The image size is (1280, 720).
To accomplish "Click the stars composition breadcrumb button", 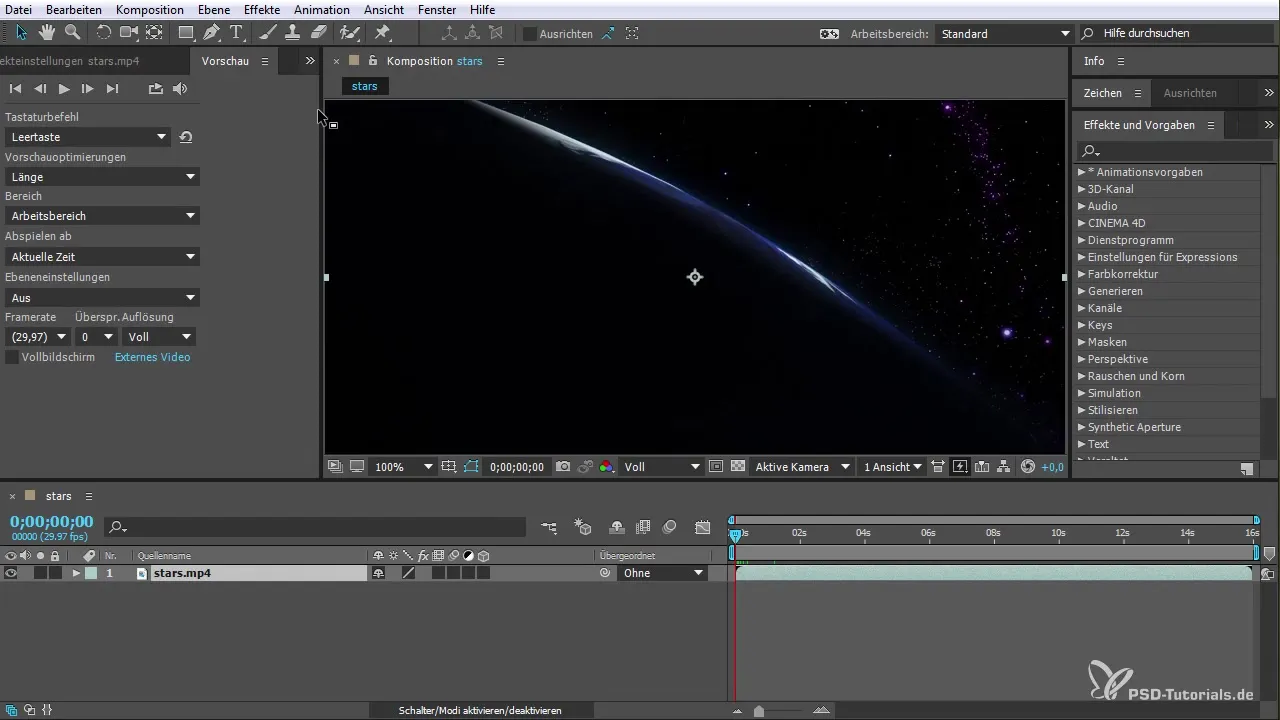I will click(x=365, y=86).
